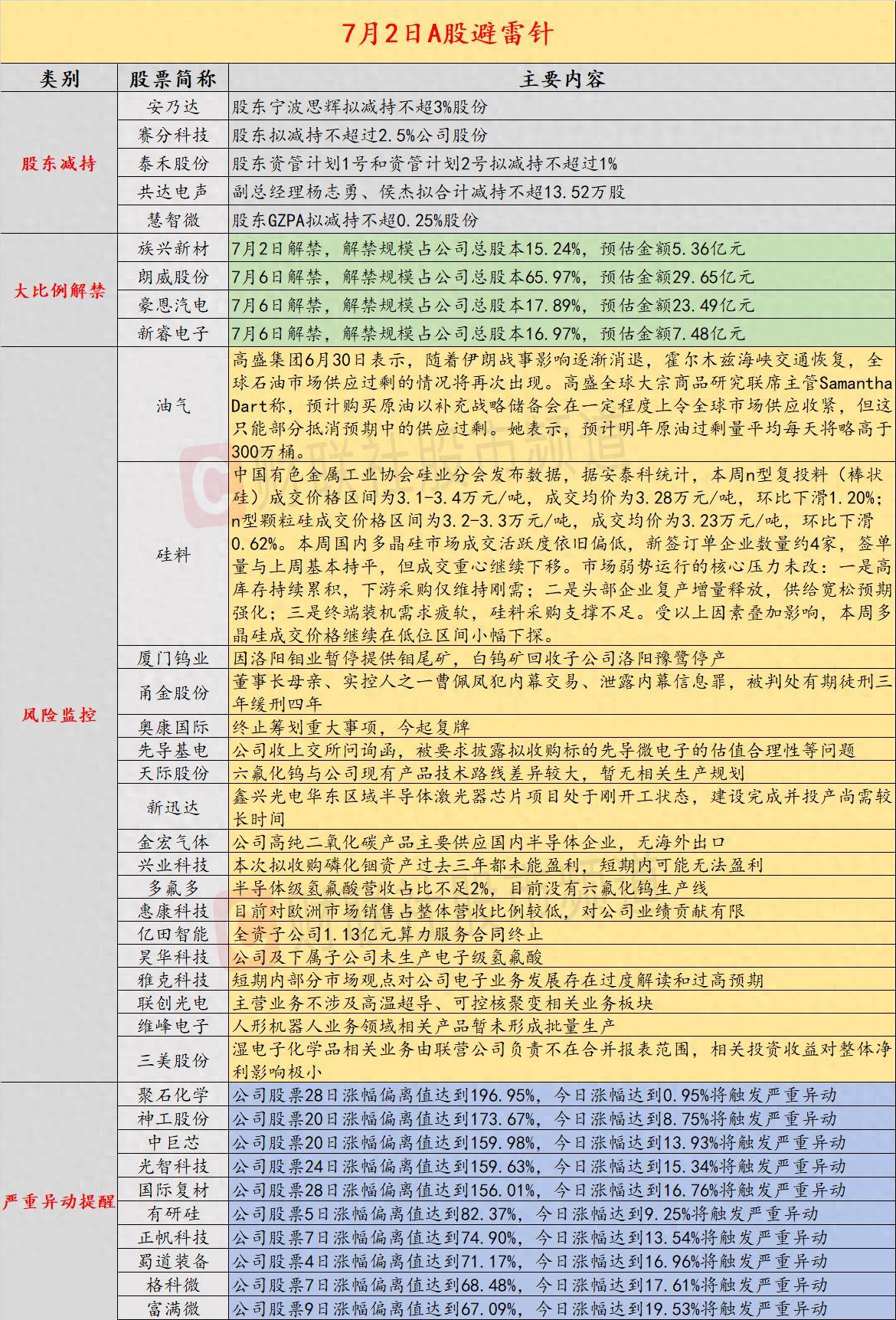Image resolution: width=896 pixels, height=1320 pixels.
Task: Click the 大比例解禁 category cell
Action: point(60,291)
